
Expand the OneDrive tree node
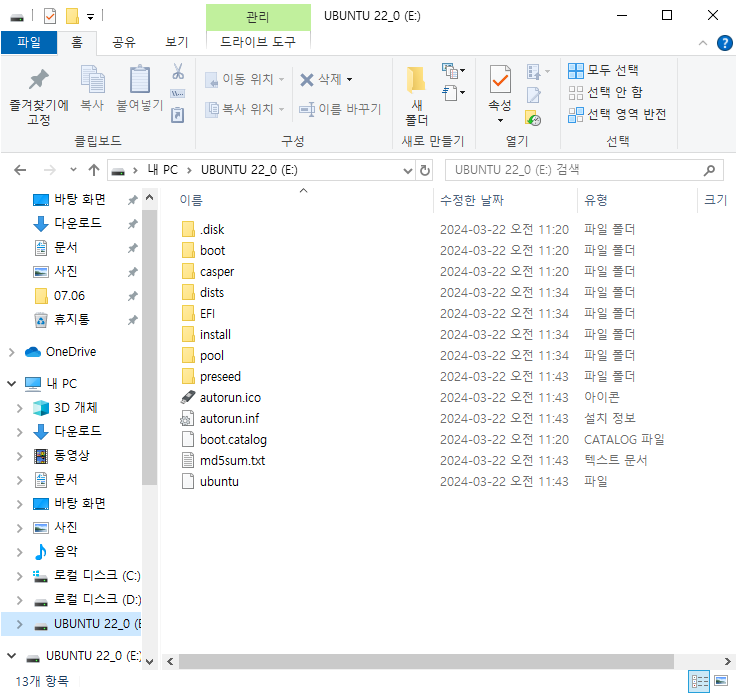click(12, 352)
